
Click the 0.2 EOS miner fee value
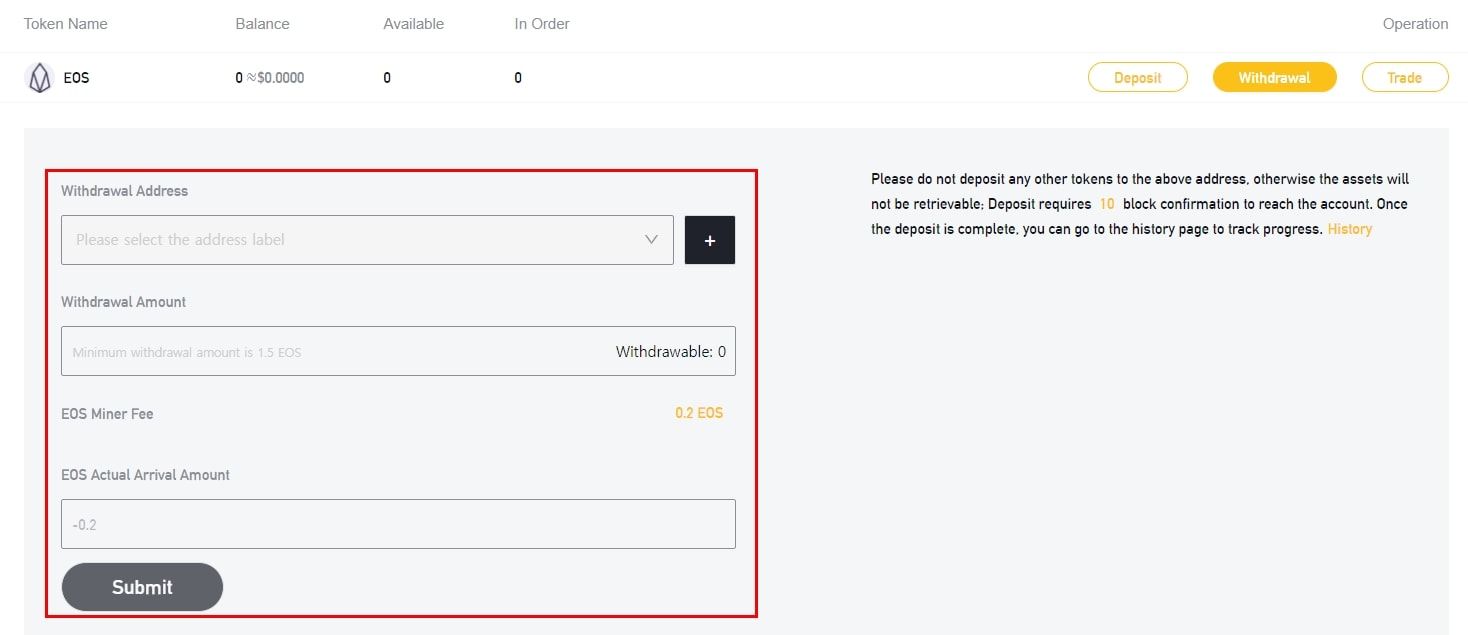pyautogui.click(x=699, y=413)
